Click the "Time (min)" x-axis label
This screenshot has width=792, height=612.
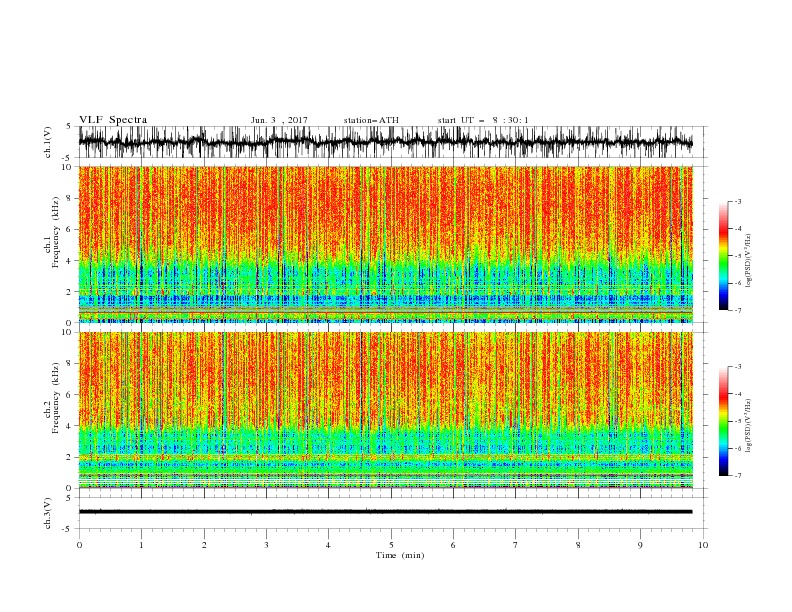click(x=400, y=555)
